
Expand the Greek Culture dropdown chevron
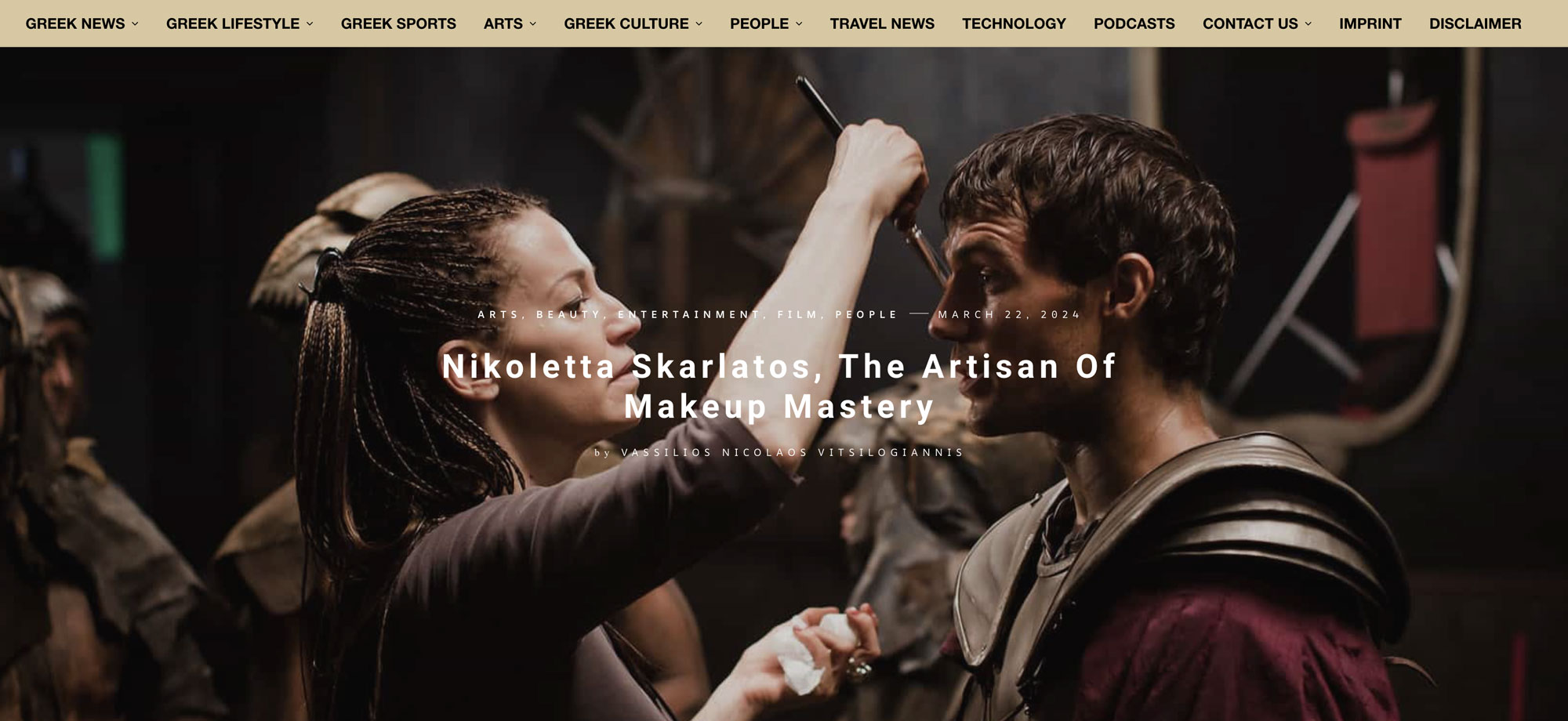(x=699, y=24)
